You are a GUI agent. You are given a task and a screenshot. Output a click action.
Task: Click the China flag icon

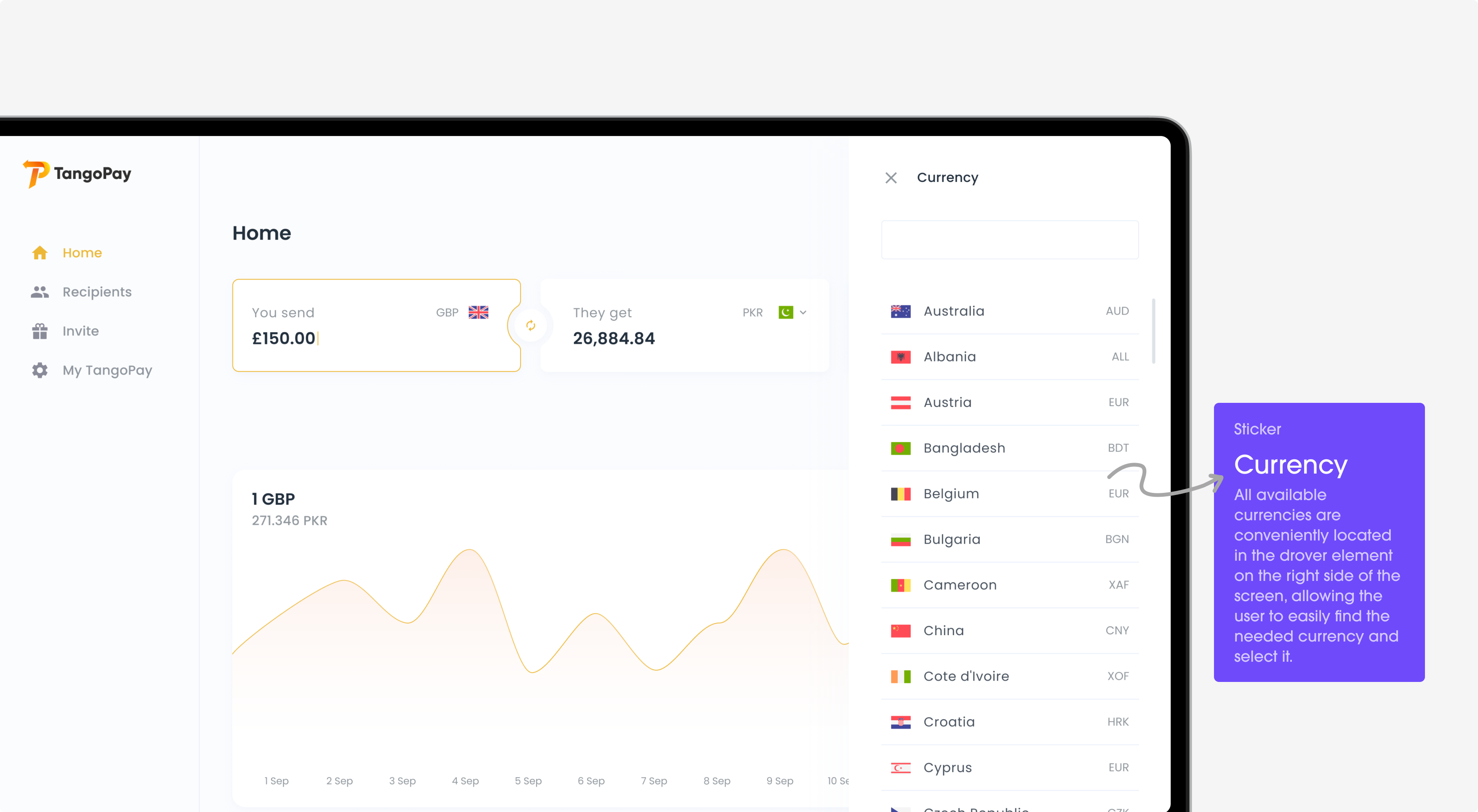(900, 631)
